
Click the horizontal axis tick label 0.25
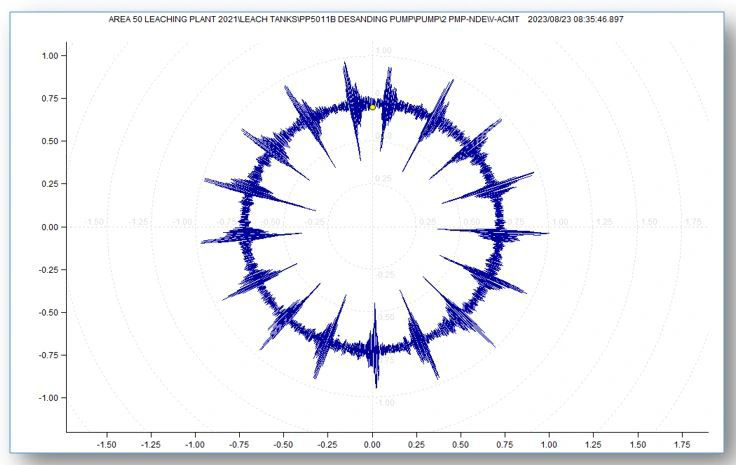point(417,444)
